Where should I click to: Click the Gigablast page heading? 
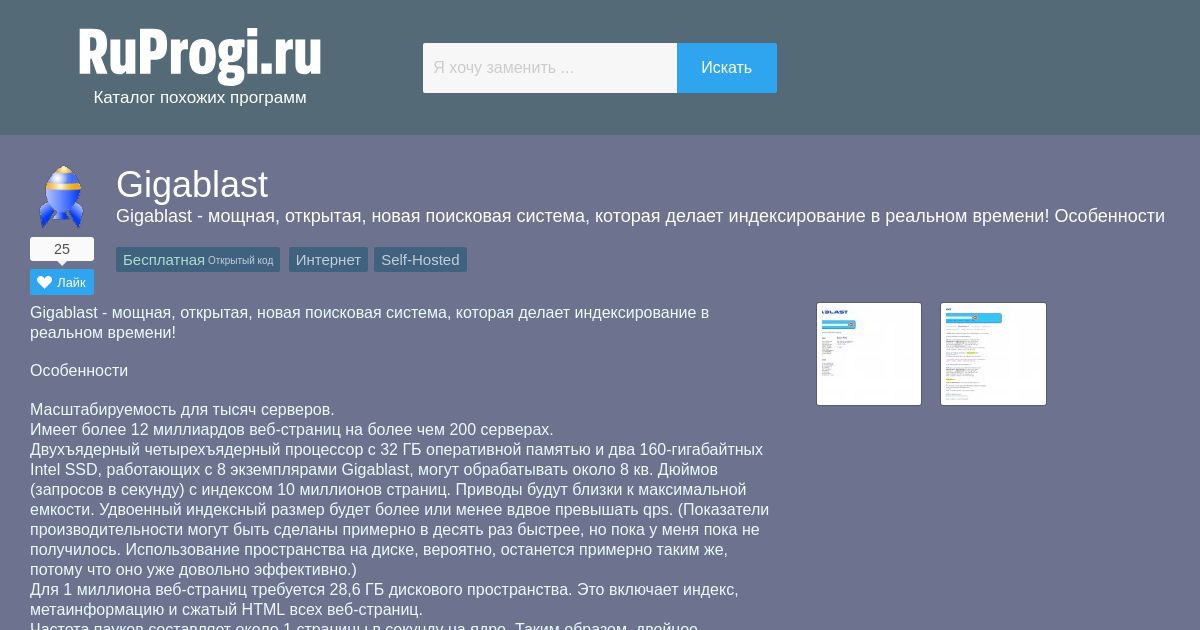(192, 185)
